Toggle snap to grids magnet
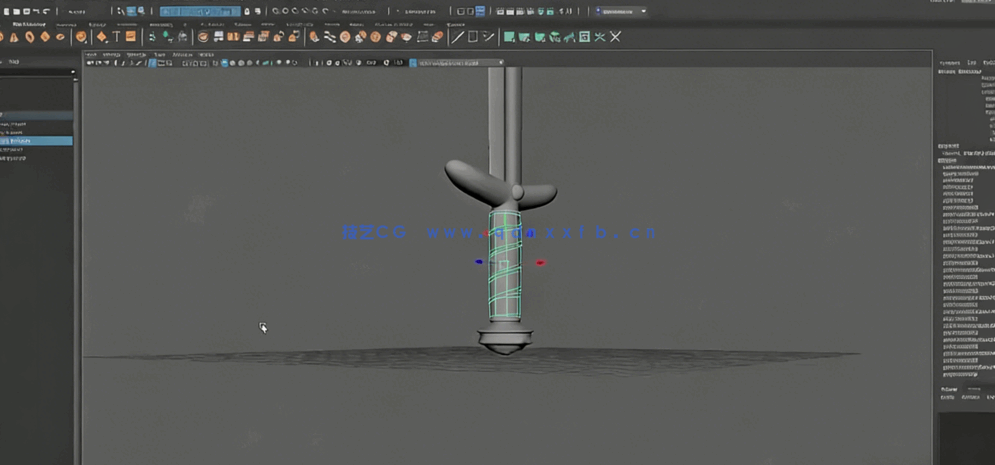Viewport: 995px width, 465px height. 275,11
